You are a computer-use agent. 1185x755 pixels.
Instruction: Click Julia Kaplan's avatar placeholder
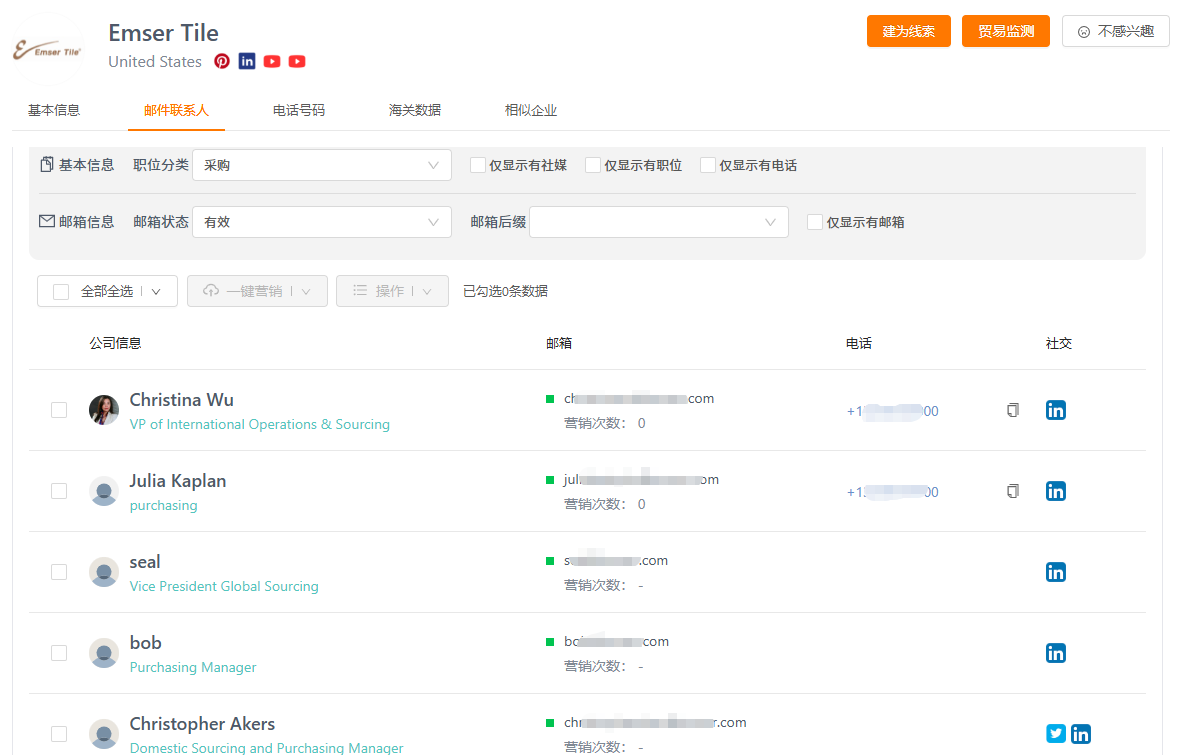(x=104, y=491)
